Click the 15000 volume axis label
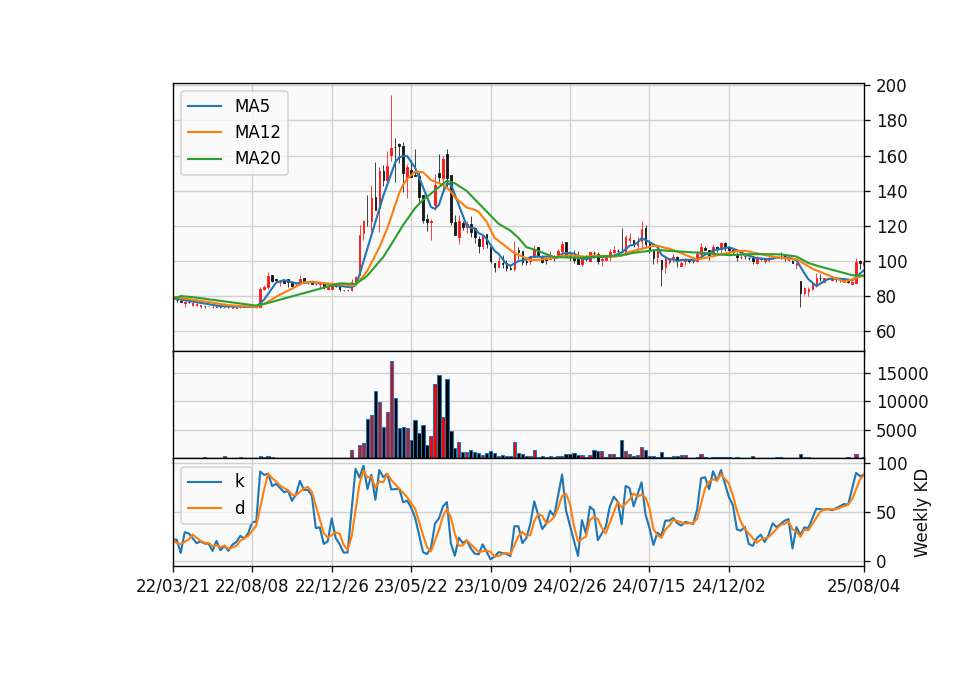960x690 pixels. click(x=902, y=373)
